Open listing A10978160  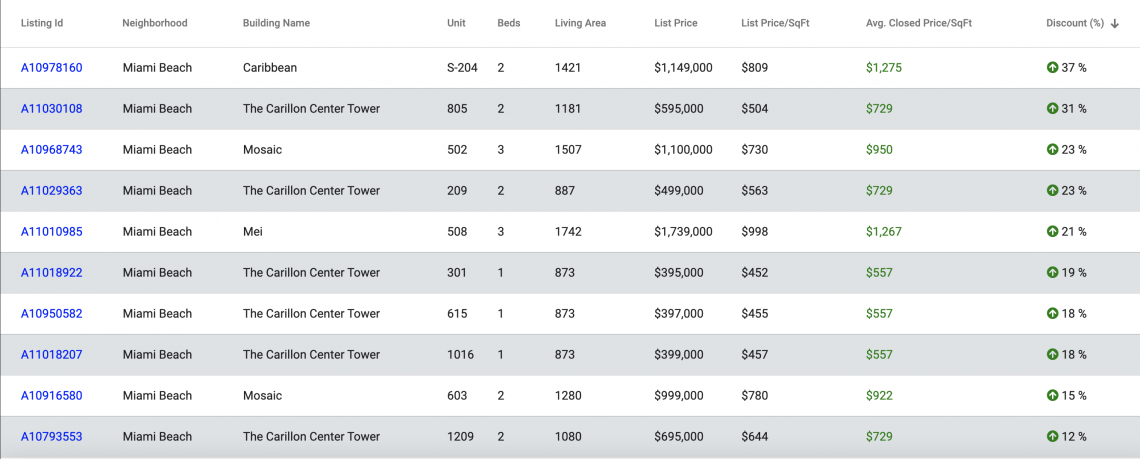point(52,68)
